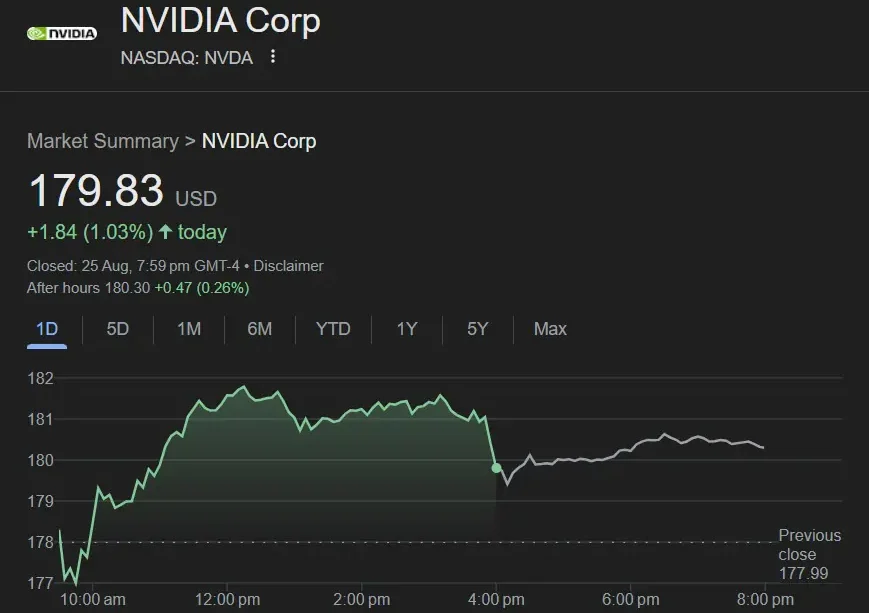869x613 pixels.
Task: Select the 1D chart range tab
Action: pyautogui.click(x=47, y=329)
